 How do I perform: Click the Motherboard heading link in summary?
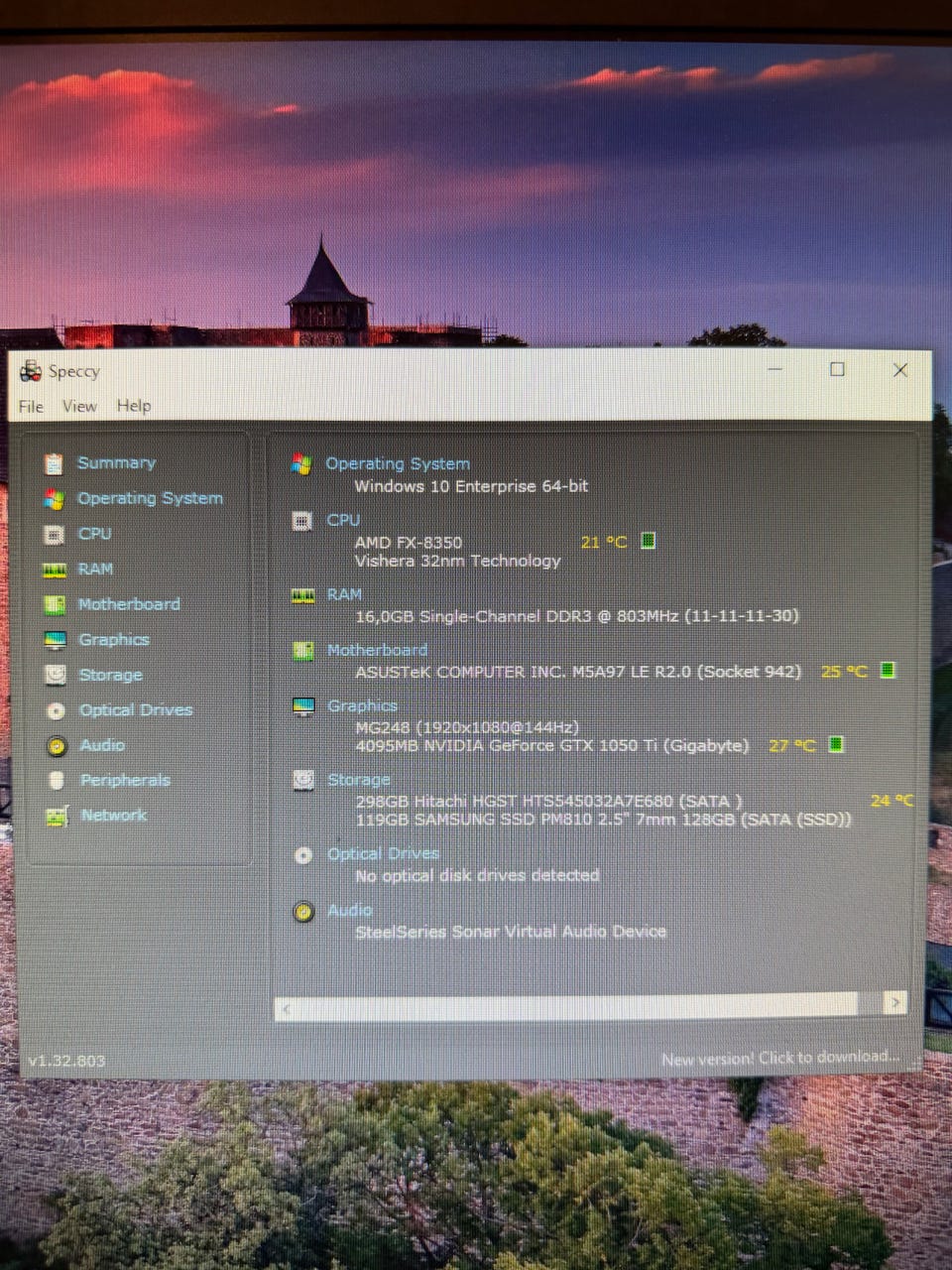(x=377, y=650)
